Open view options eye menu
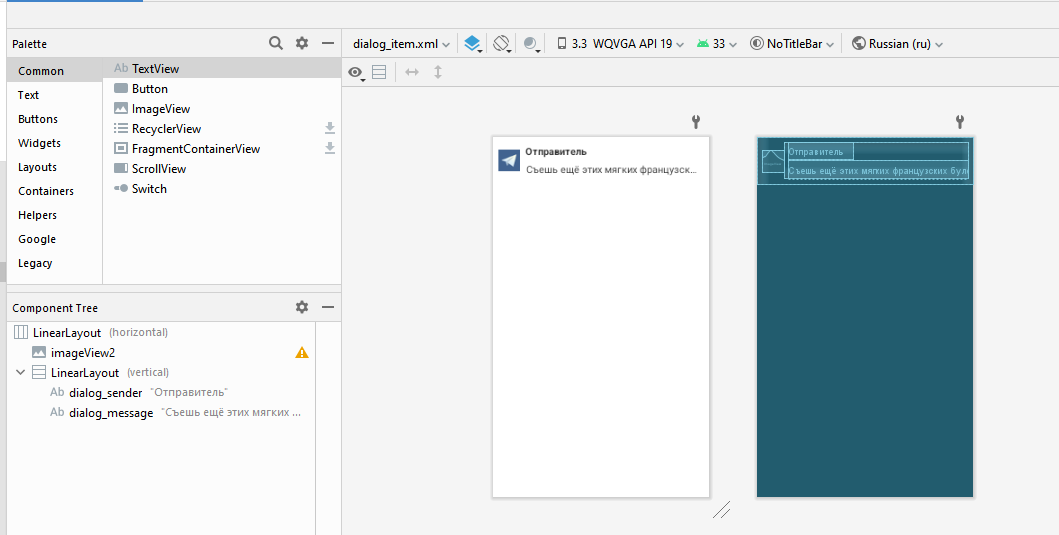Viewport: 1059px width, 535px height. coord(356,72)
